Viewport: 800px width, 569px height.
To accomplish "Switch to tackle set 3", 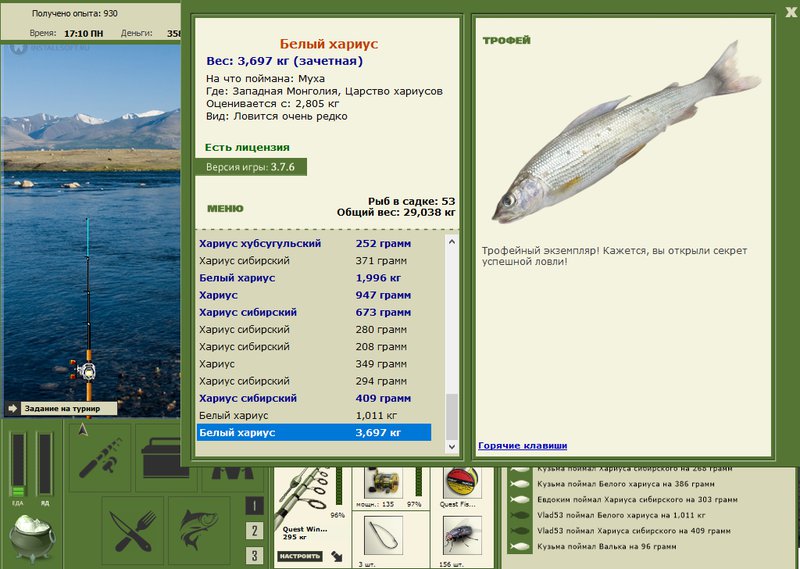I will [255, 555].
